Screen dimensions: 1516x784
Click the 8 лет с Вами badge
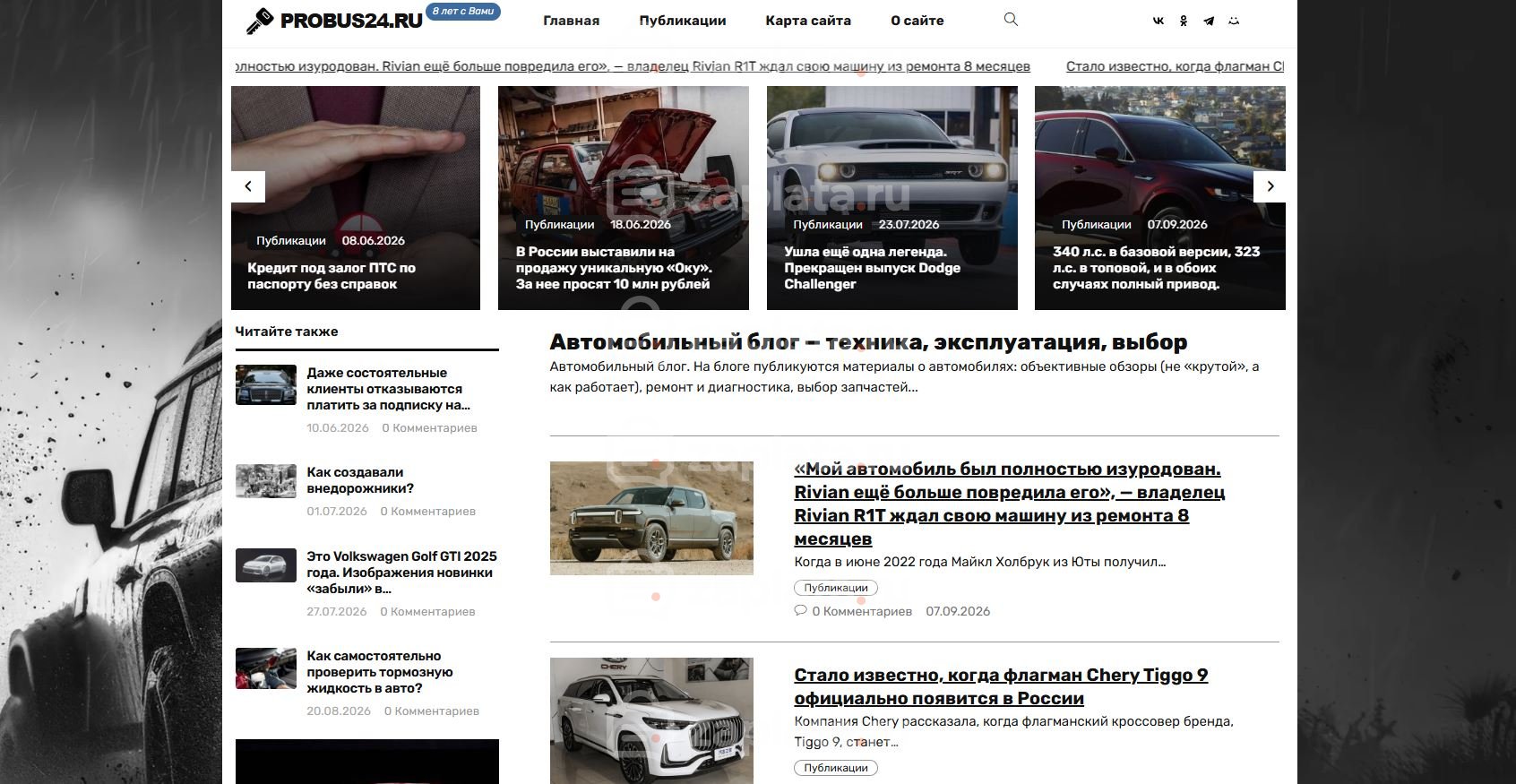[463, 12]
